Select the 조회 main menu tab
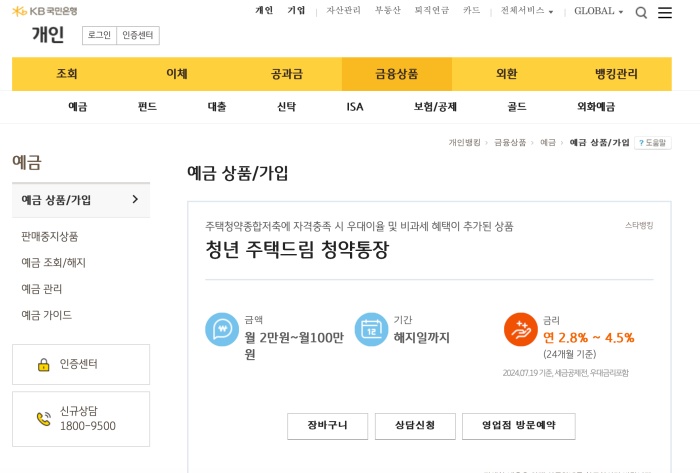Viewport: 700px width, 473px height. [x=67, y=74]
